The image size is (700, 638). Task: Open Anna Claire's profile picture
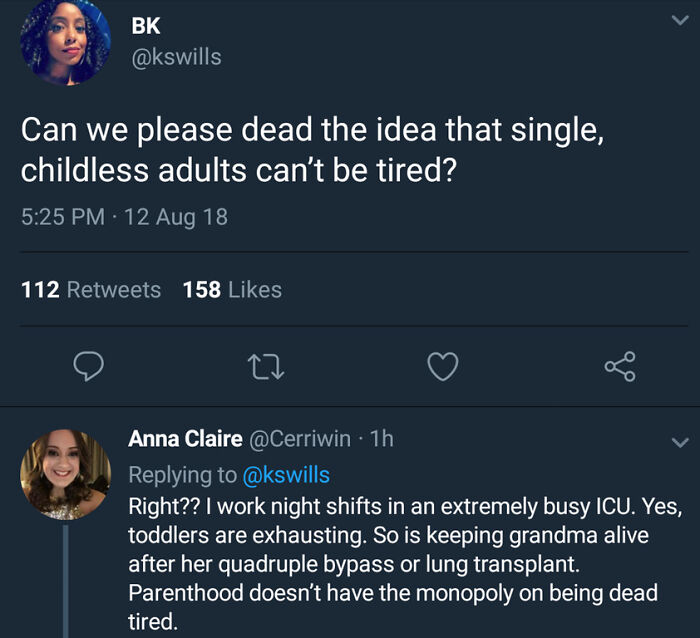pyautogui.click(x=65, y=474)
